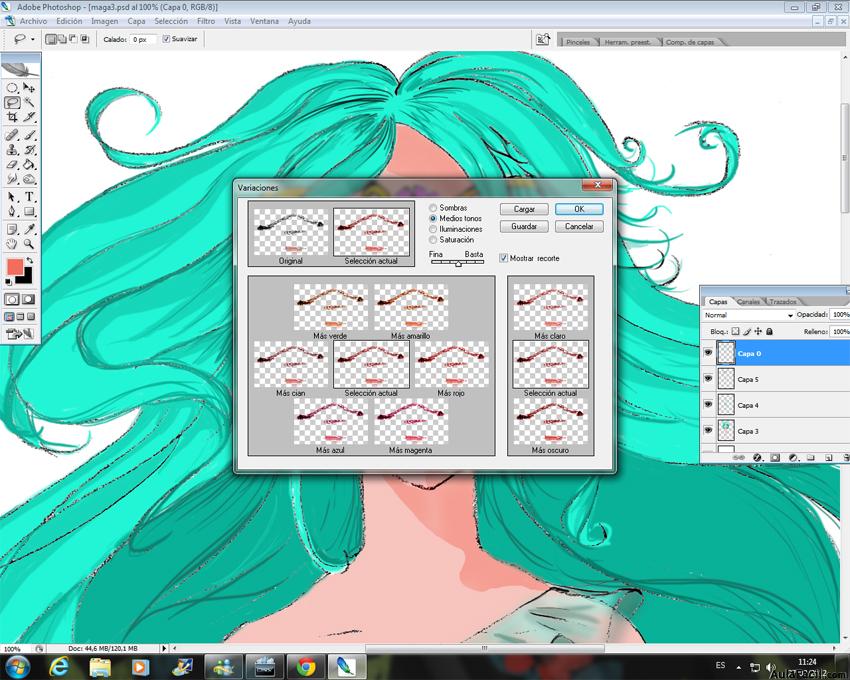
Task: Reset default foreground and background colors
Action: coord(8,282)
